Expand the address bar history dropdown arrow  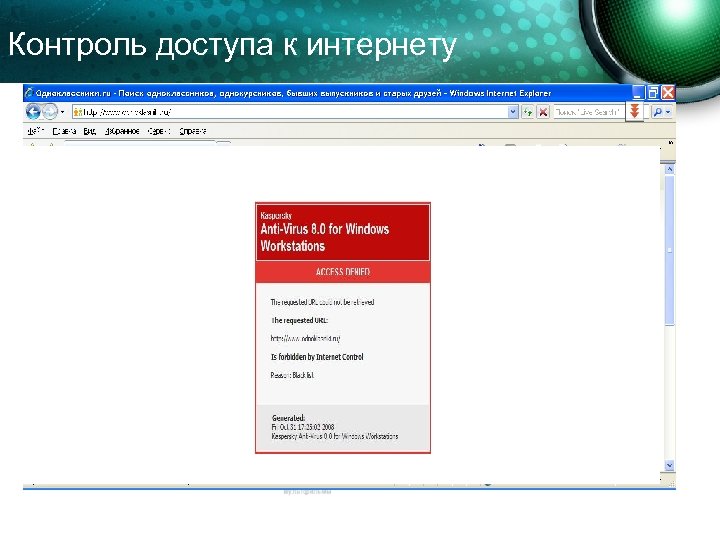513,112
